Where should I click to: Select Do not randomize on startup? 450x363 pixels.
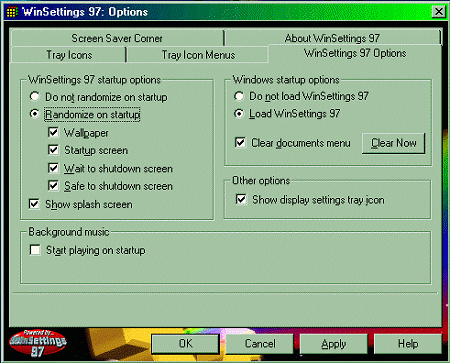tap(35, 97)
